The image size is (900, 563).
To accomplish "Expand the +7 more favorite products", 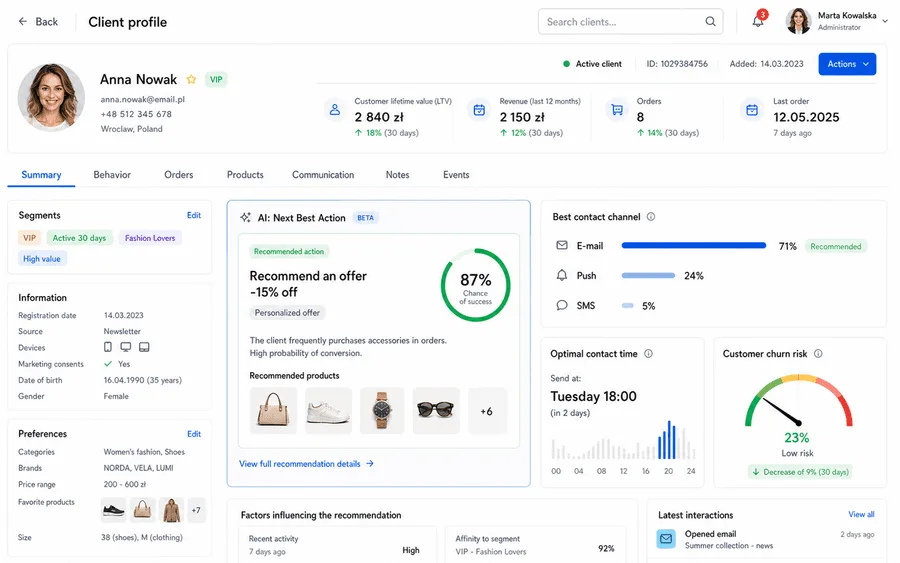I will point(196,510).
